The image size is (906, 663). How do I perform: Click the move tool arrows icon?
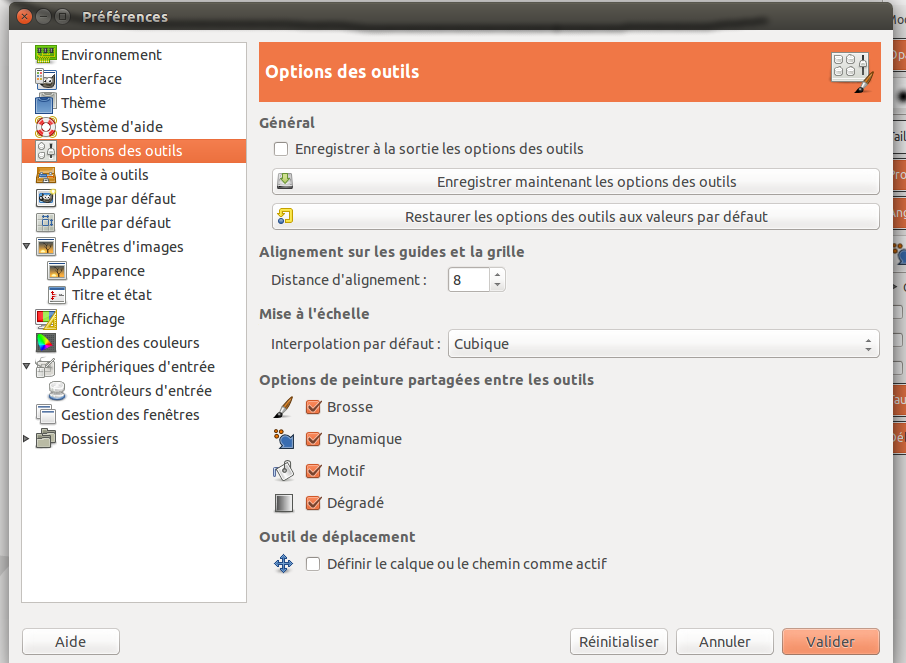click(x=283, y=564)
